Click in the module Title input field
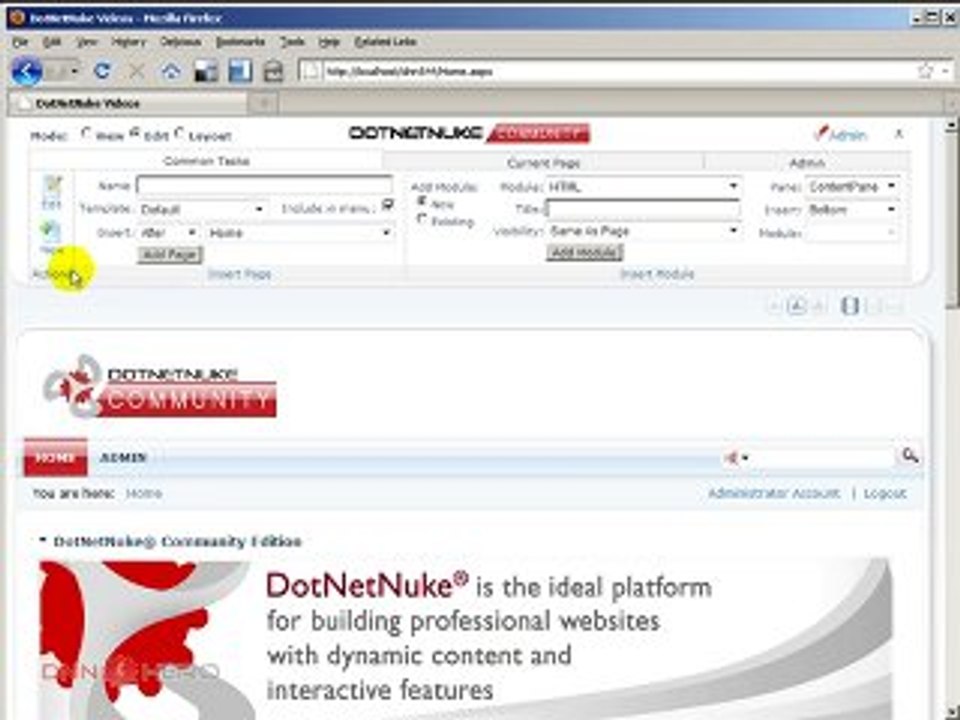 pyautogui.click(x=643, y=209)
